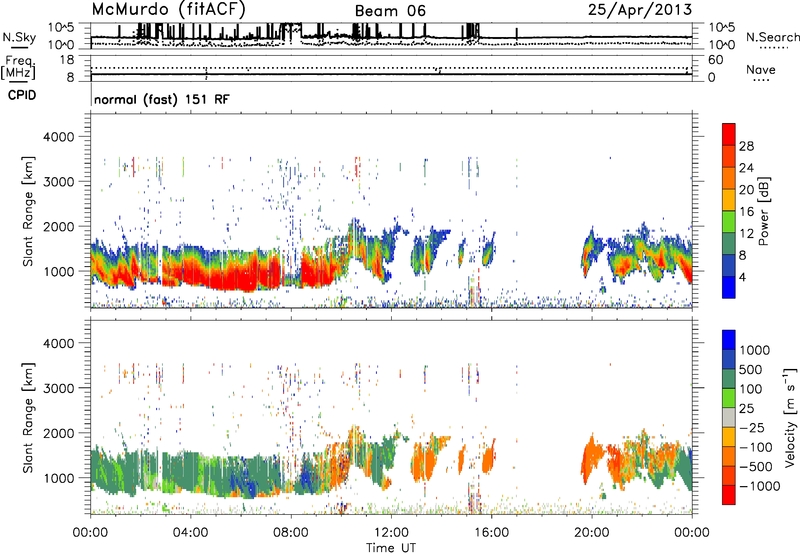Screen dimensions: 800x554
Task: Click the '-25' tick on Velocity colorbar
Action: [752, 427]
